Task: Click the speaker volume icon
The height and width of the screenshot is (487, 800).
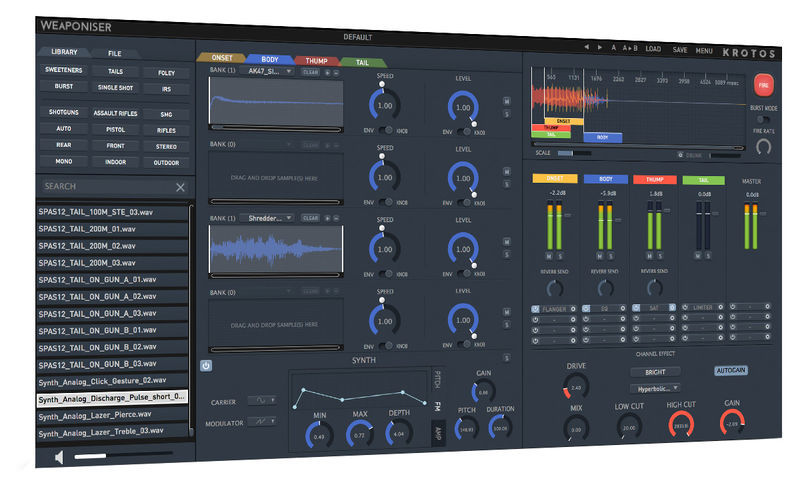Action: (59, 457)
